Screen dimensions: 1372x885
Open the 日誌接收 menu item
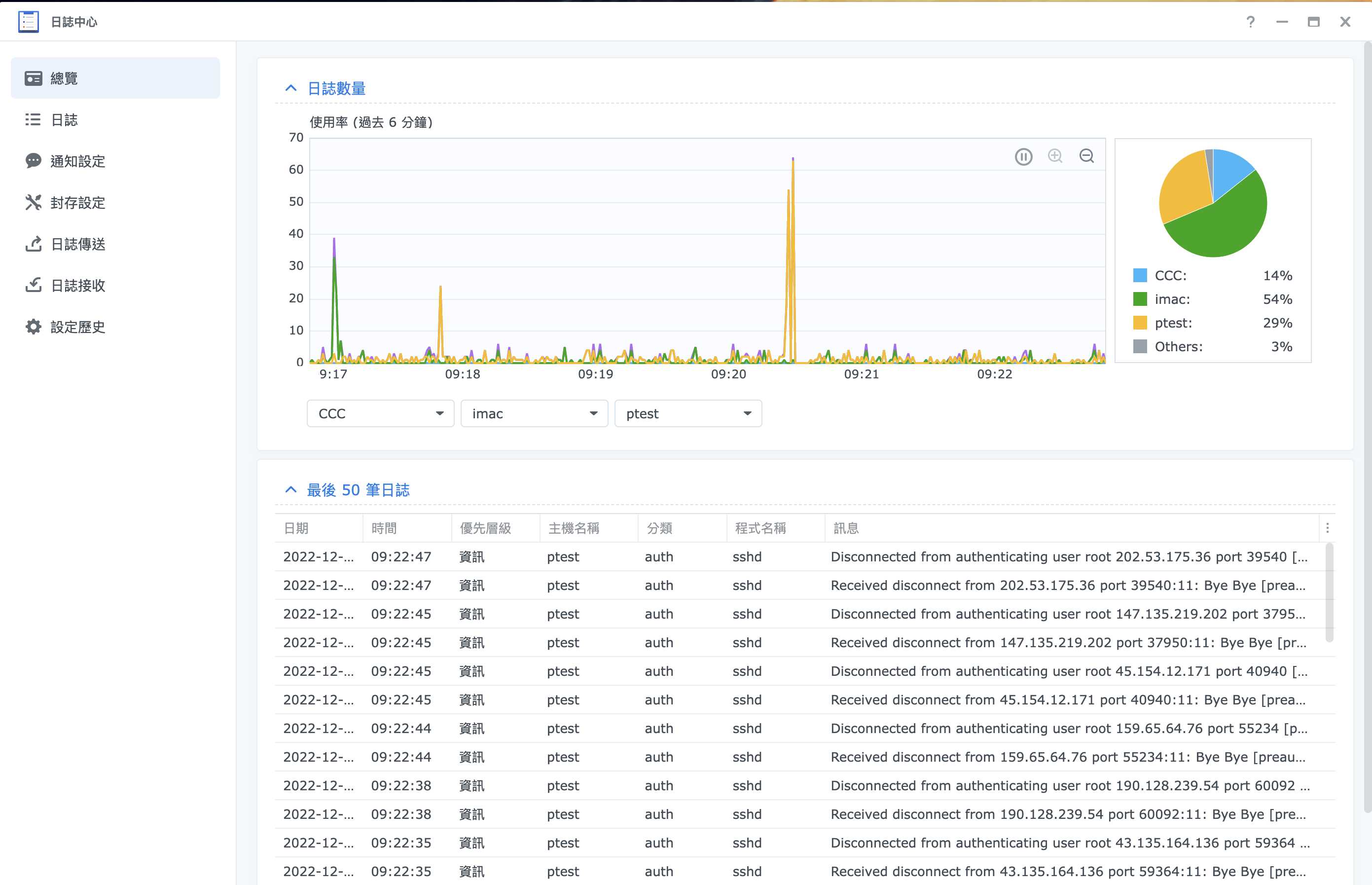click(x=115, y=285)
